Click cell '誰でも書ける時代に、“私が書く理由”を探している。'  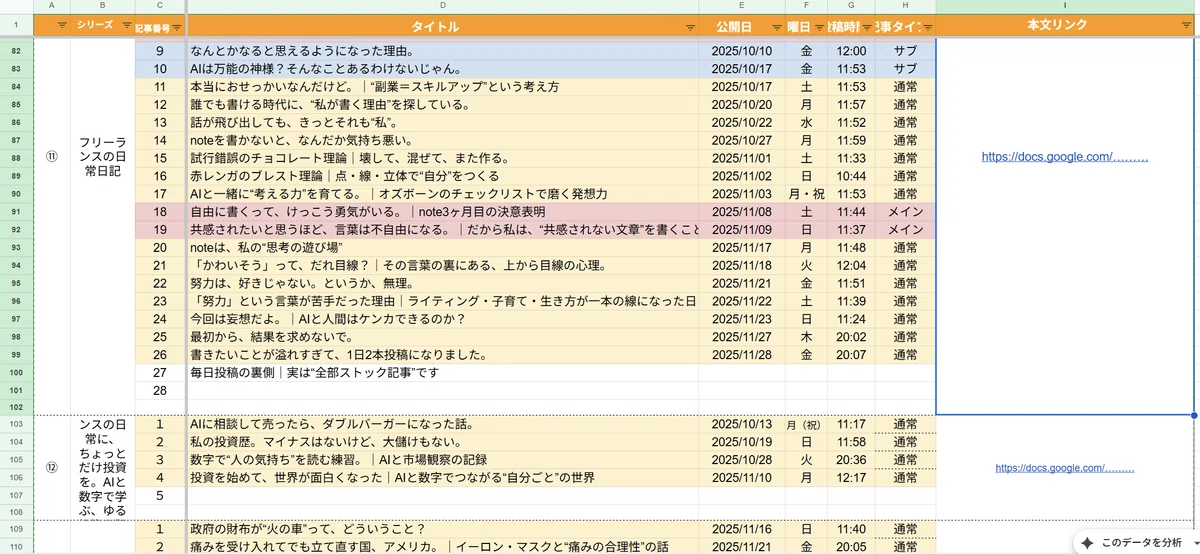(442, 105)
